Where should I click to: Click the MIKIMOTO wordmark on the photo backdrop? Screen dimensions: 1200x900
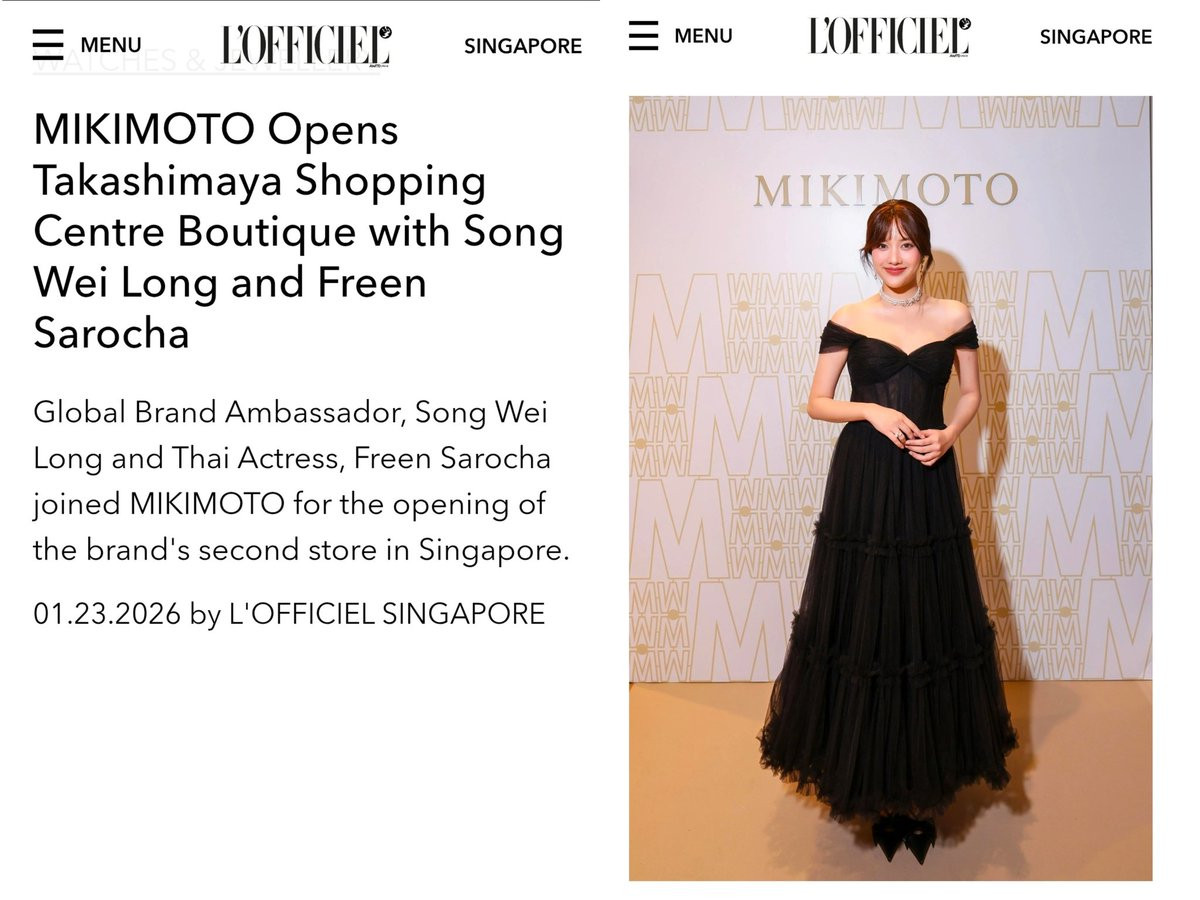[x=885, y=190]
